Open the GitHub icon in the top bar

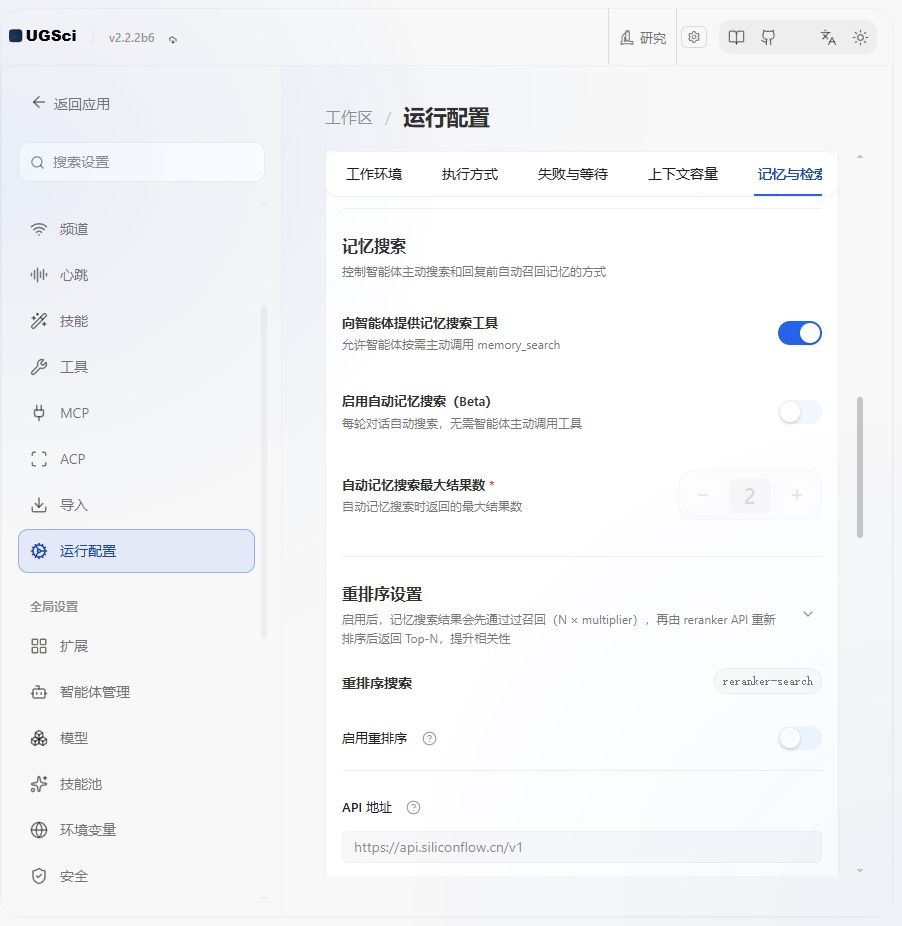(768, 38)
